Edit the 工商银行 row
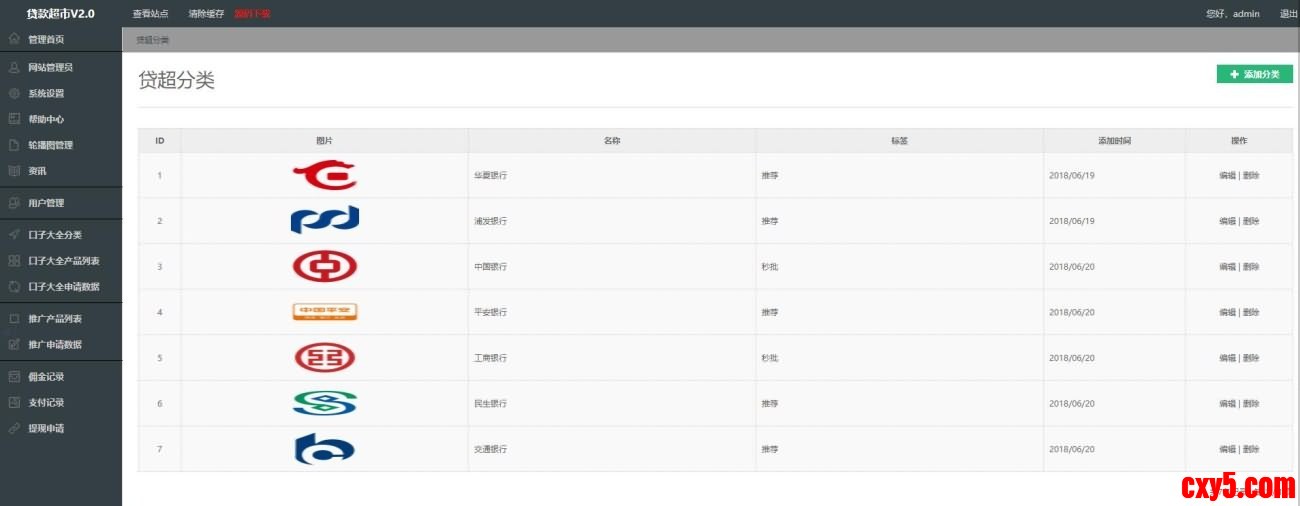The image size is (1300, 506). point(1227,358)
